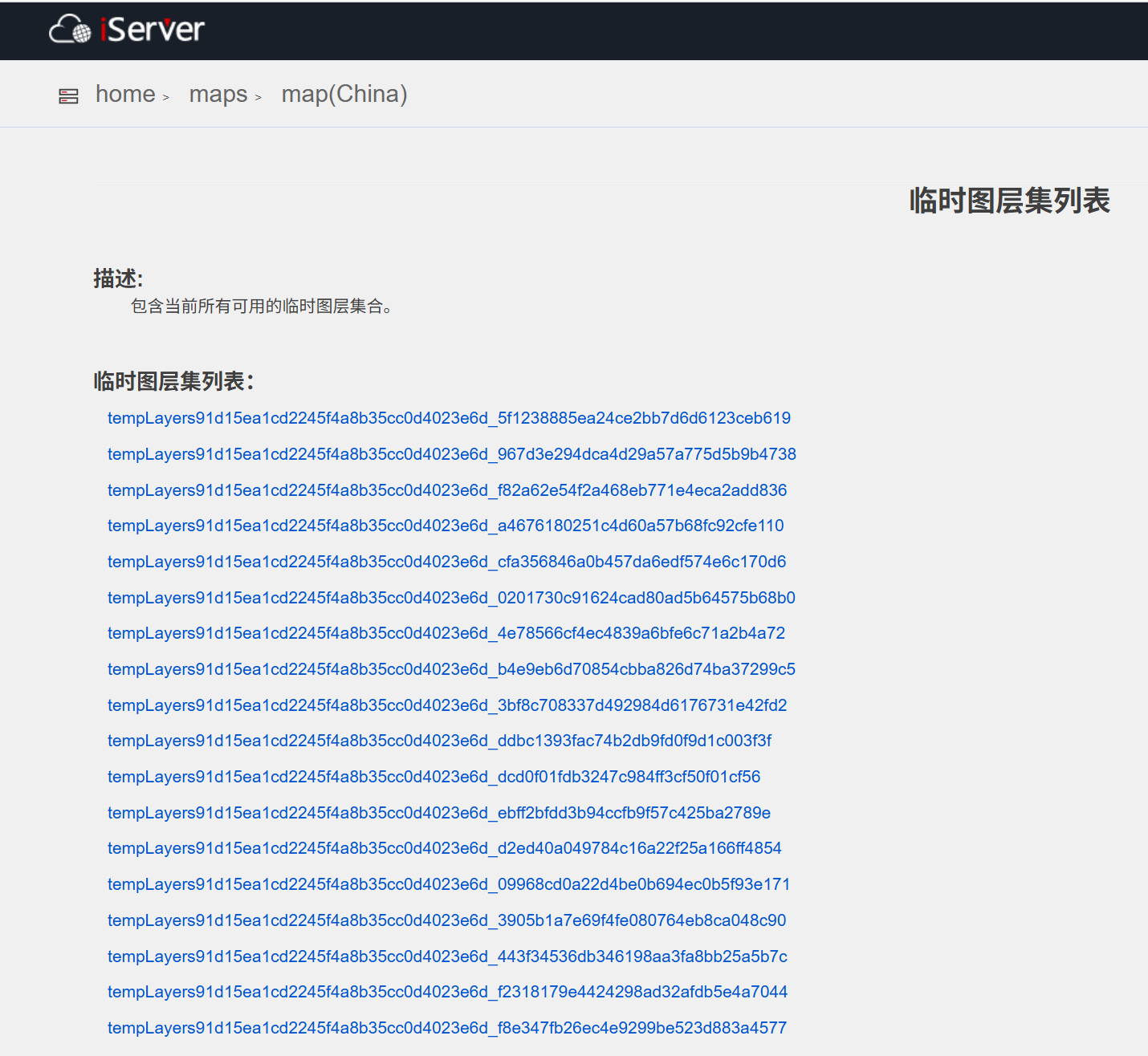1148x1056 pixels.
Task: Open tempLayers link ending 443f34536db346198aa3fa8bb25a5b7c
Action: (447, 956)
